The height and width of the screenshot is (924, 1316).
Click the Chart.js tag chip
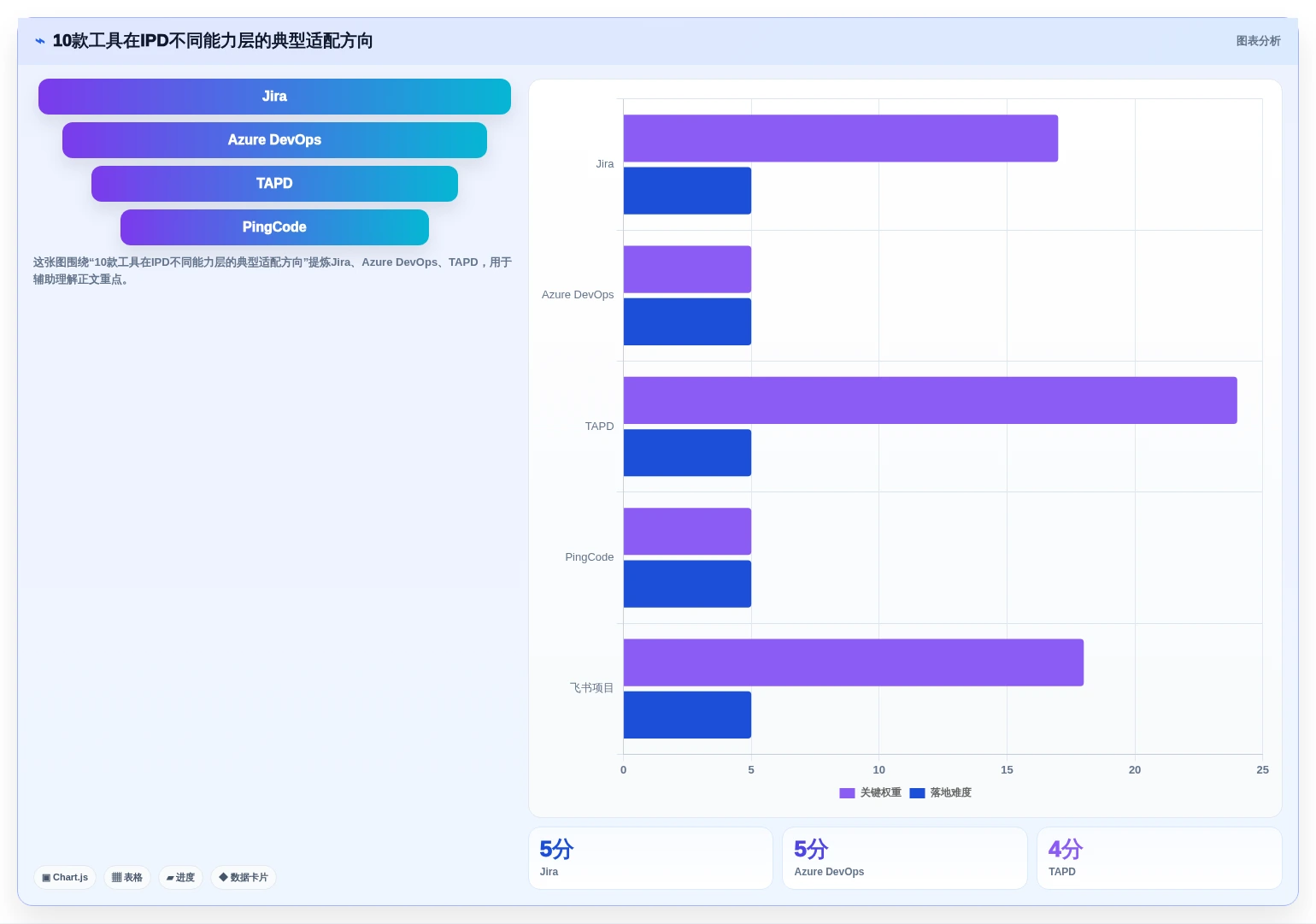(x=65, y=877)
